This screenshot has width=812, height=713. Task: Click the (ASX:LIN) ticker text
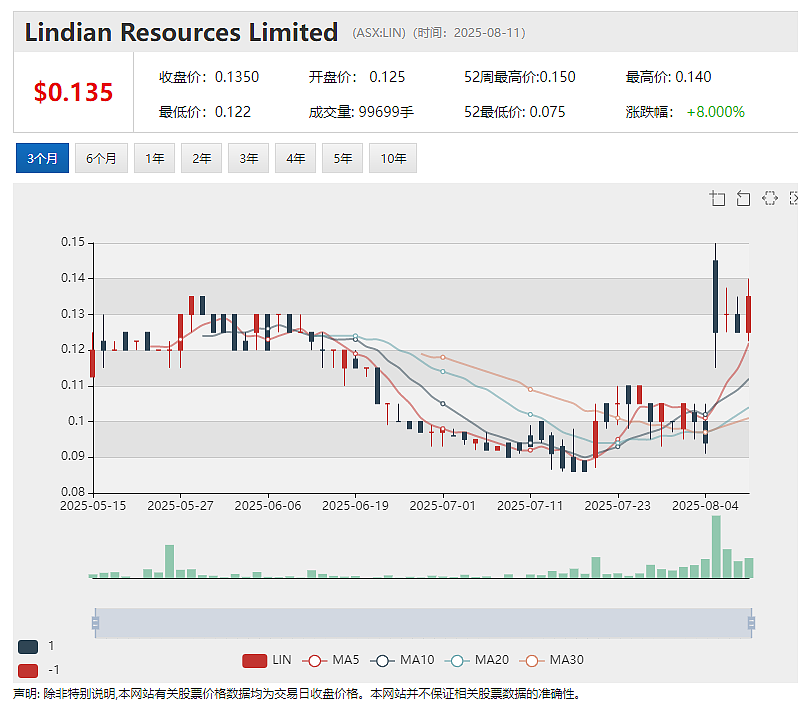[x=379, y=33]
